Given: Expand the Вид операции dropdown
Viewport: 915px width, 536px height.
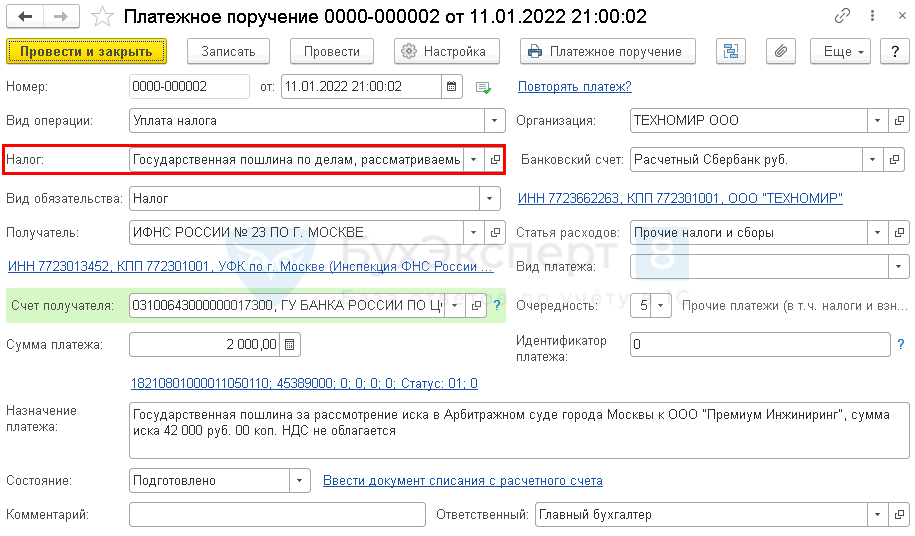Looking at the screenshot, I should pyautogui.click(x=492, y=121).
